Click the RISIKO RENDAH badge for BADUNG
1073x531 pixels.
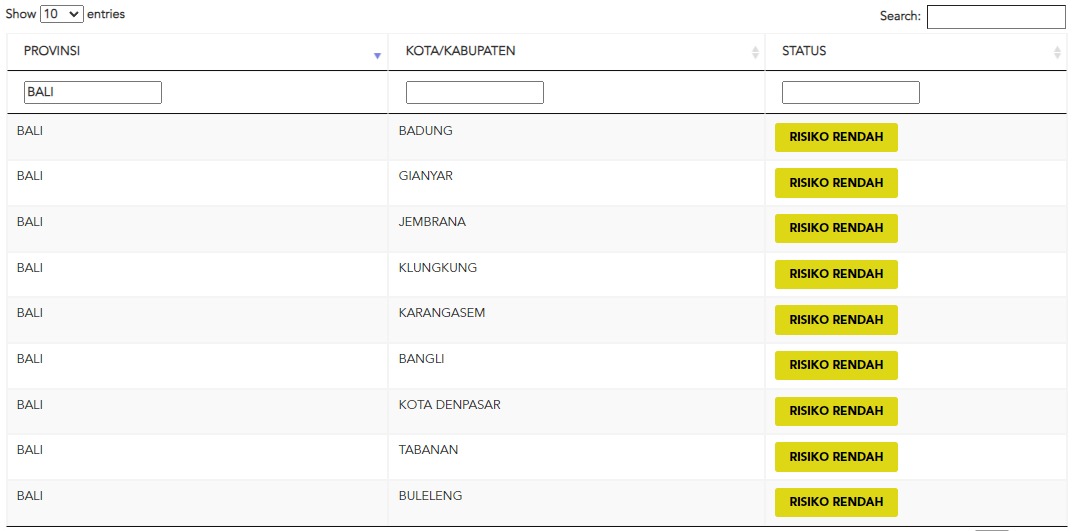point(836,138)
